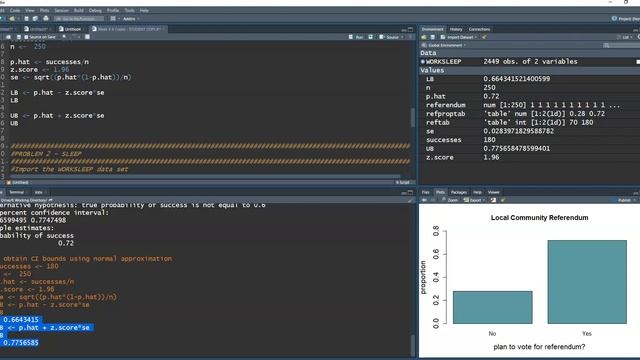Screen dimensions: 640x360
Task: Switch to the Jobs tab
Action: [x=40, y=192]
